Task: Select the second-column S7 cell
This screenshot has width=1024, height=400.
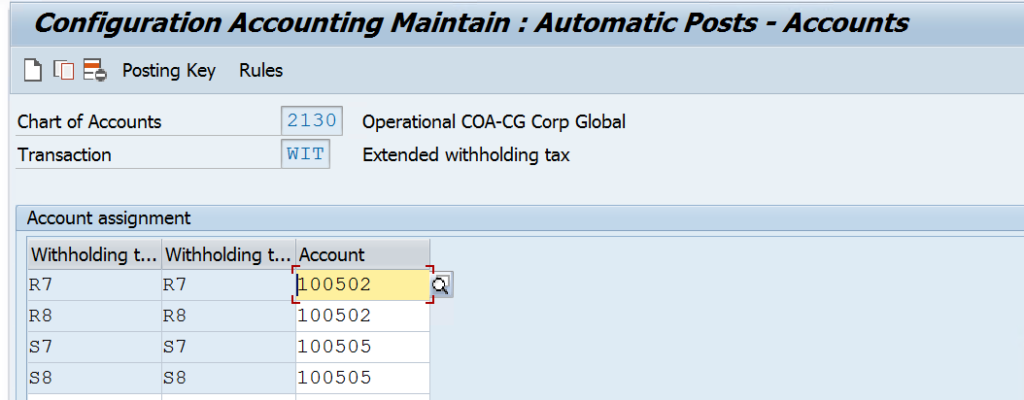Action: (228, 346)
